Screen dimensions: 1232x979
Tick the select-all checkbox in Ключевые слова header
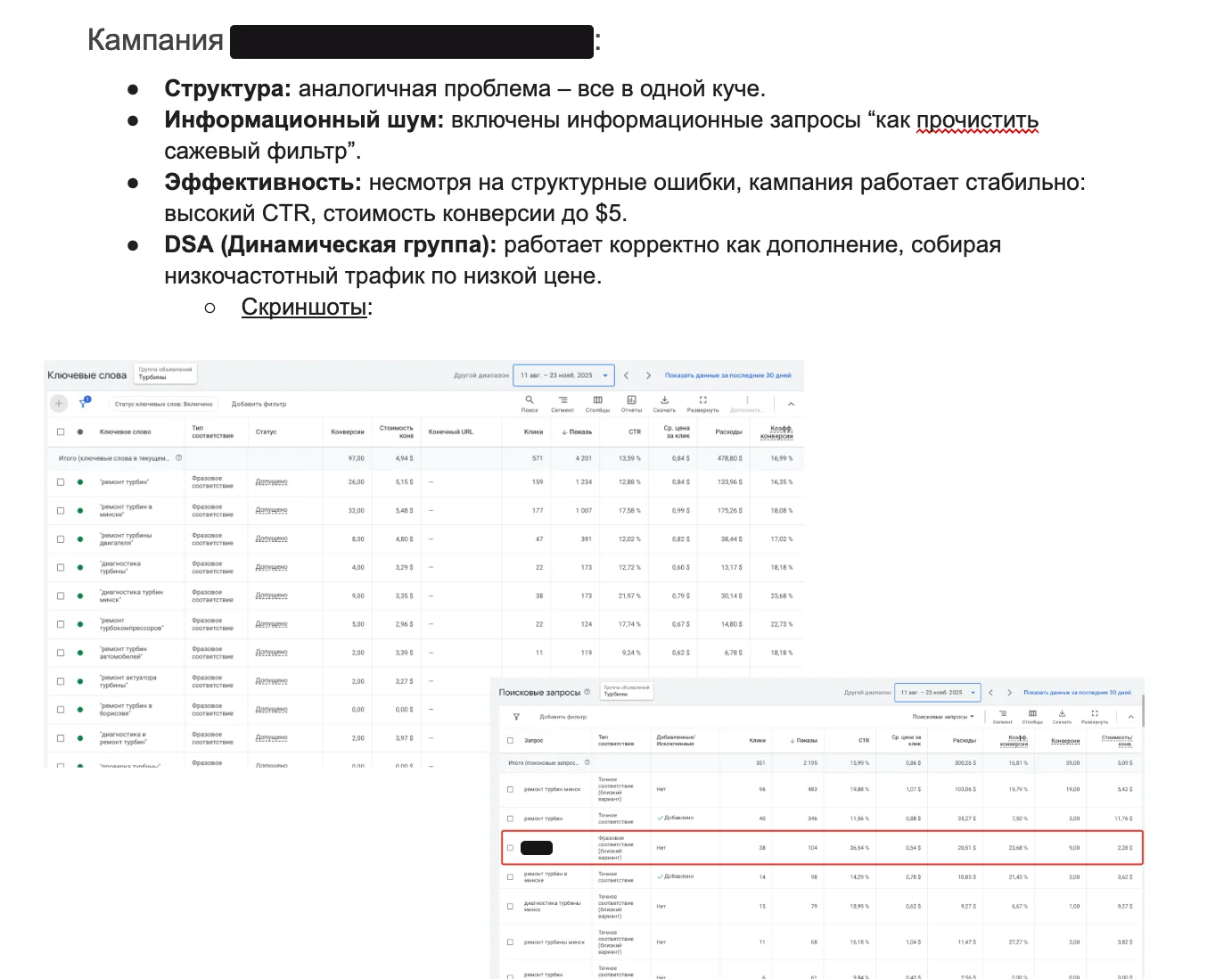point(61,432)
